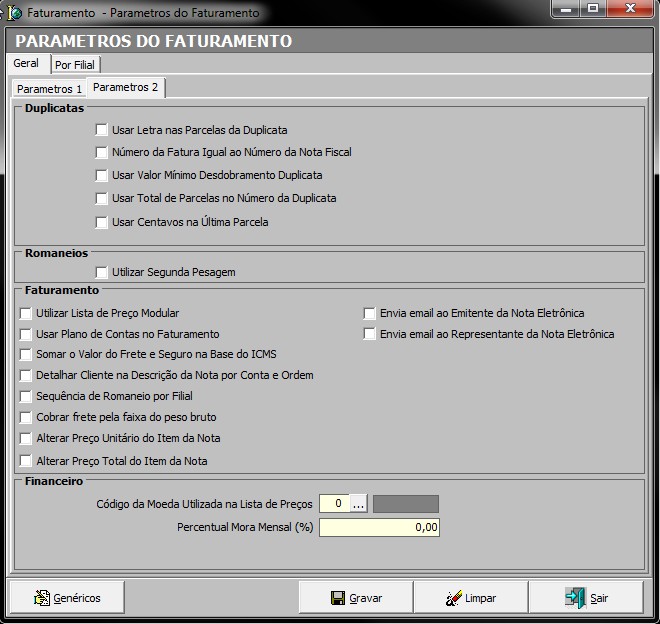This screenshot has width=660, height=624.
Task: Click the Código da Moeda input field
Action: pyautogui.click(x=334, y=504)
